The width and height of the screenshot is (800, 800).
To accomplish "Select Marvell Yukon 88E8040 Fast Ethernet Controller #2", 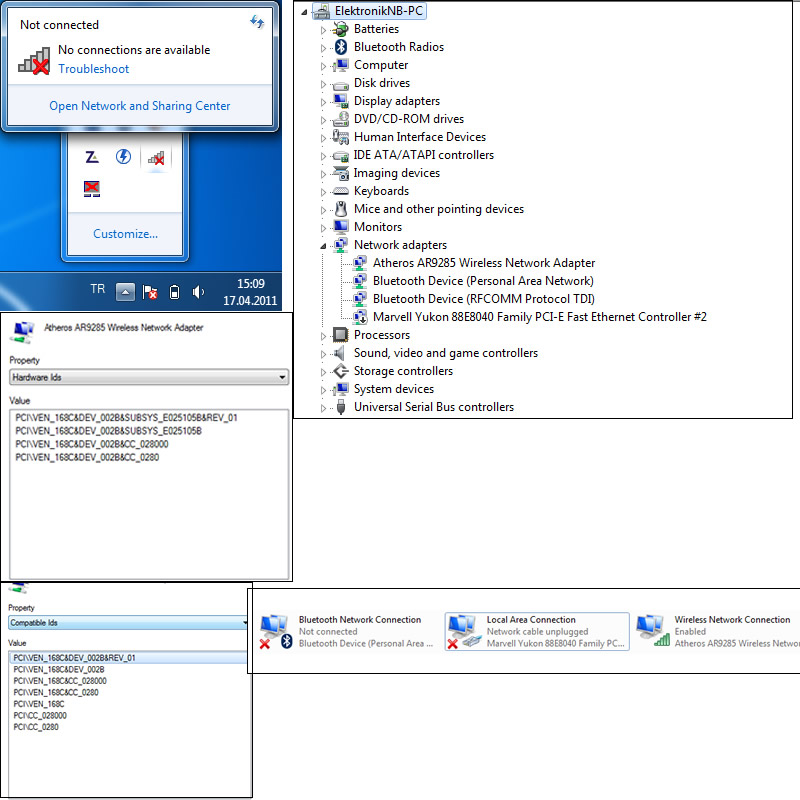I will coord(540,317).
